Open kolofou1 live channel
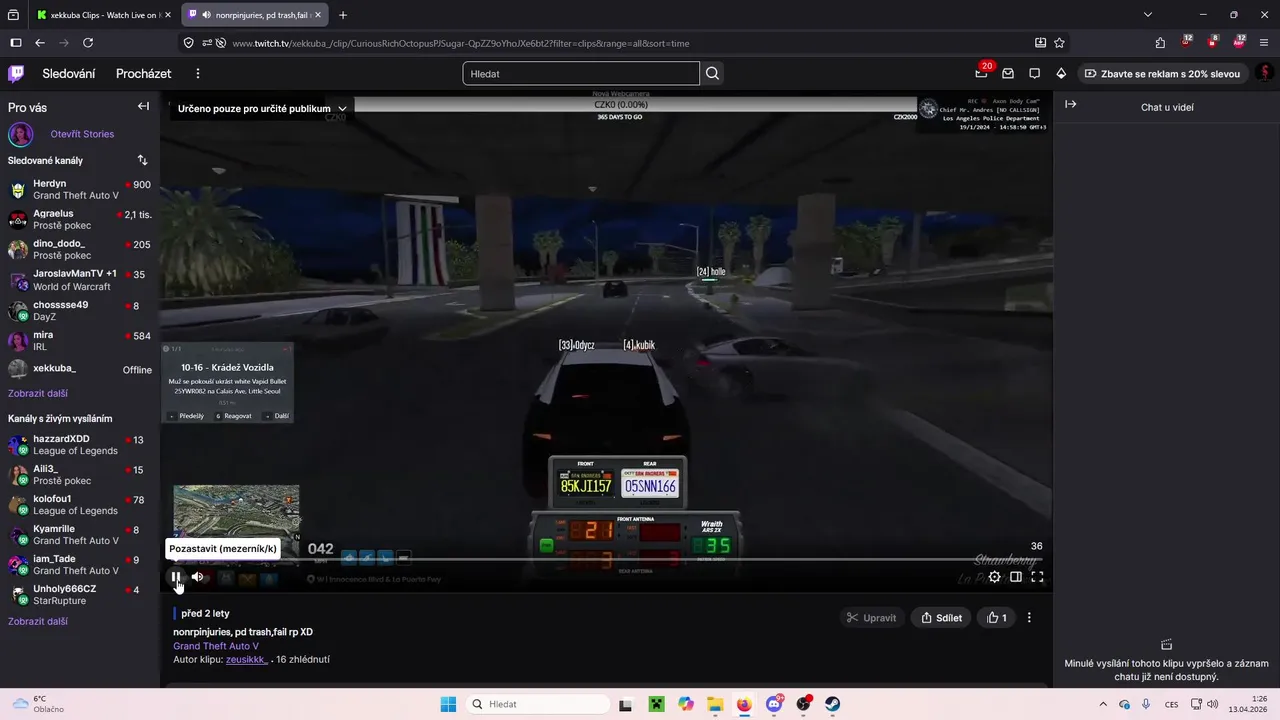 (80, 505)
